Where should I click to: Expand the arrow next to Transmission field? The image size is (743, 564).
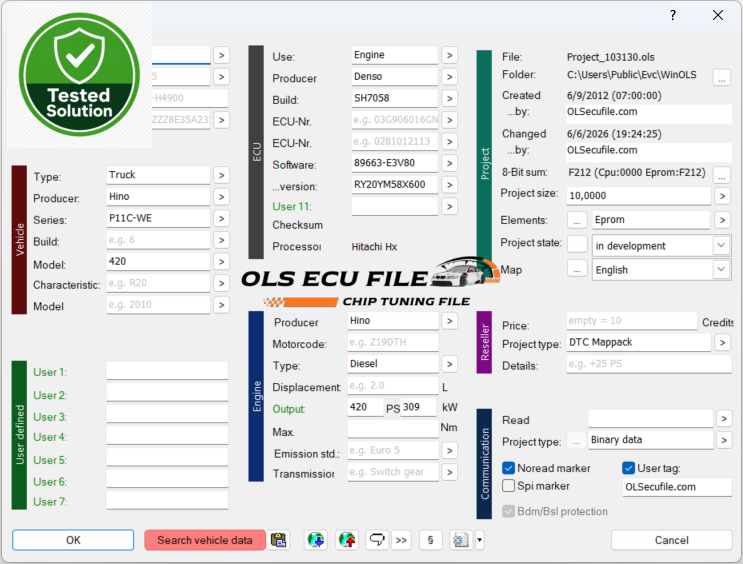point(449,472)
